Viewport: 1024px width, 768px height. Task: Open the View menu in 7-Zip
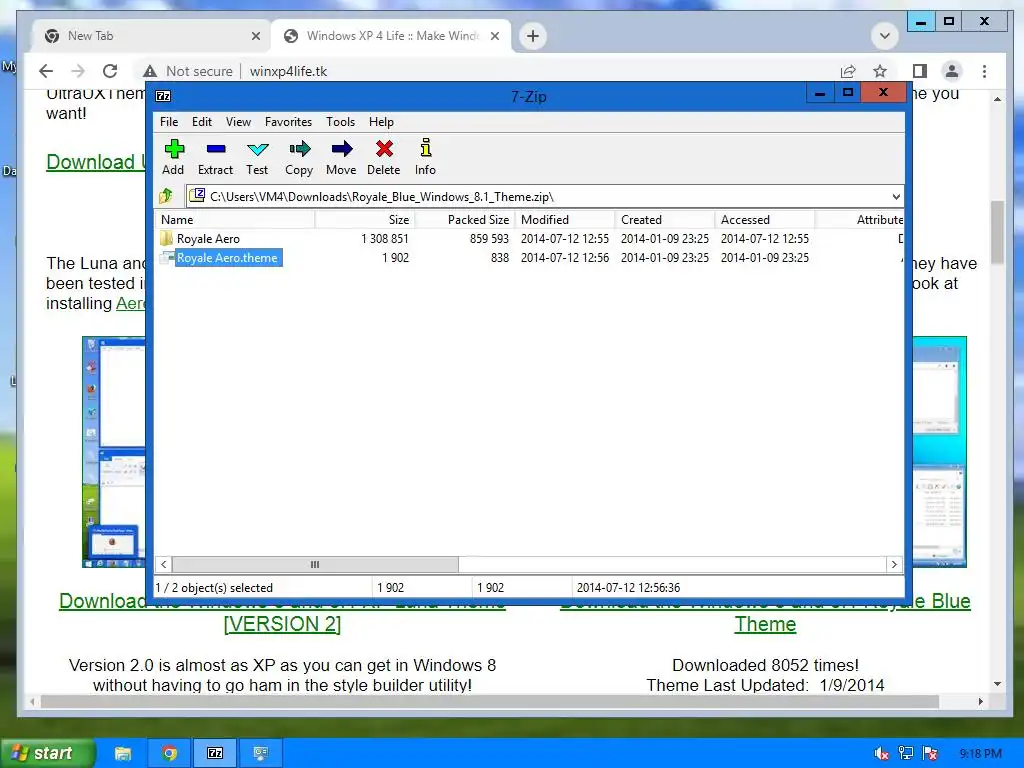click(x=238, y=121)
